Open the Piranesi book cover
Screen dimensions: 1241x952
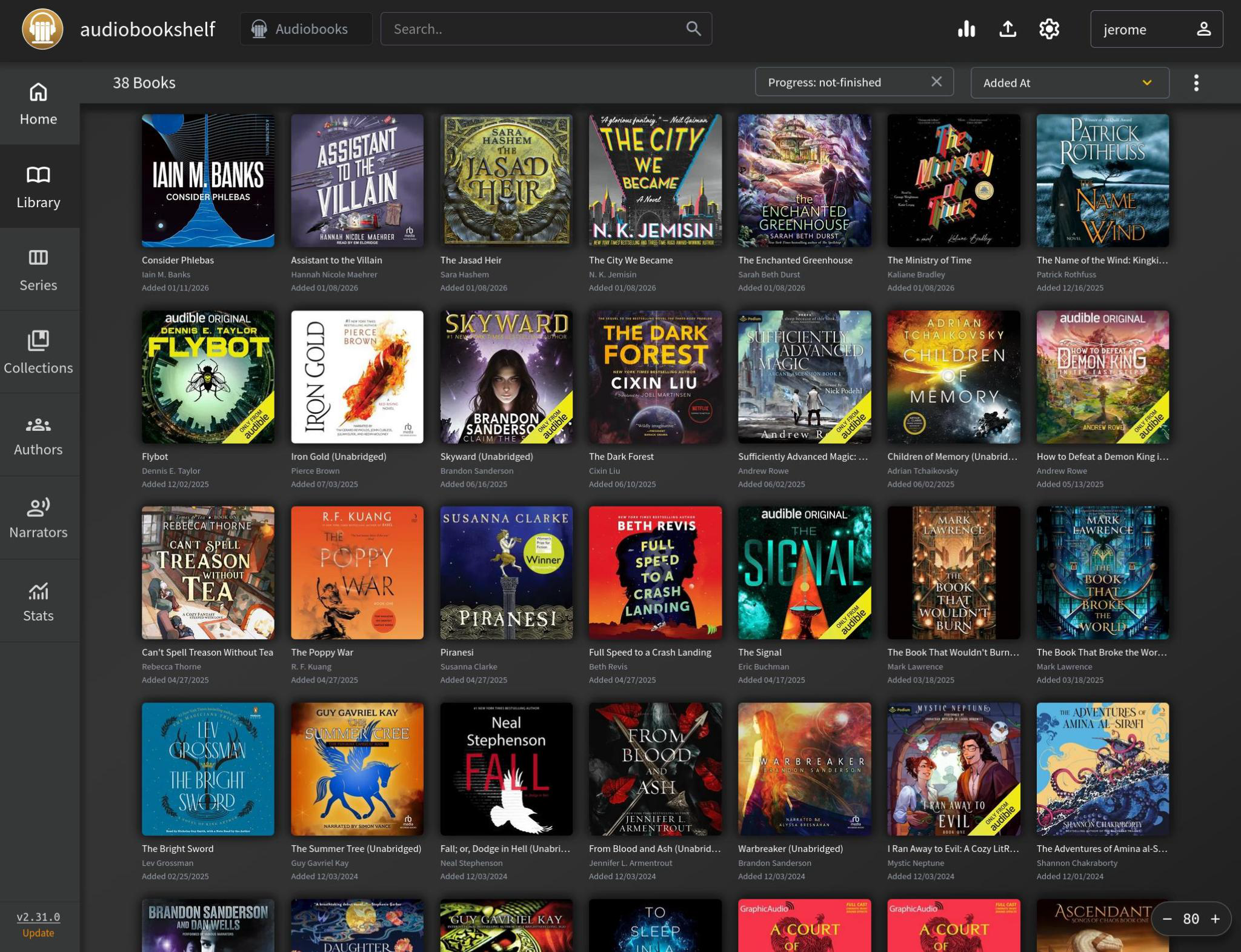click(506, 573)
